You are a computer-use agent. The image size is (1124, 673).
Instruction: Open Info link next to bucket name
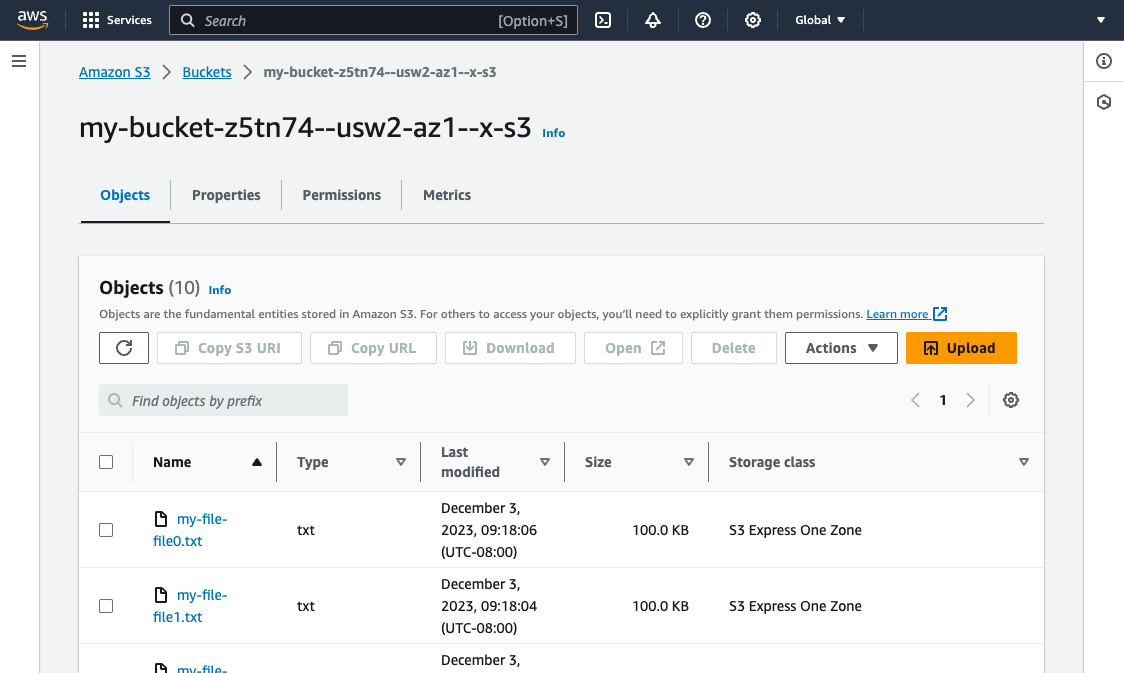(553, 133)
